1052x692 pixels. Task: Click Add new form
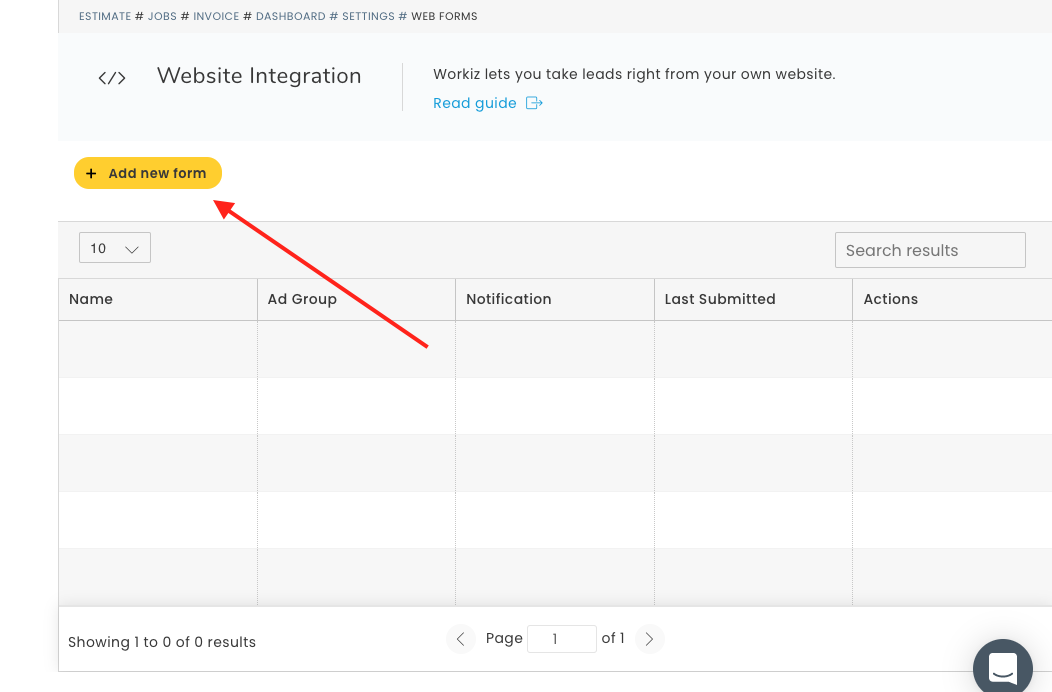(x=147, y=172)
